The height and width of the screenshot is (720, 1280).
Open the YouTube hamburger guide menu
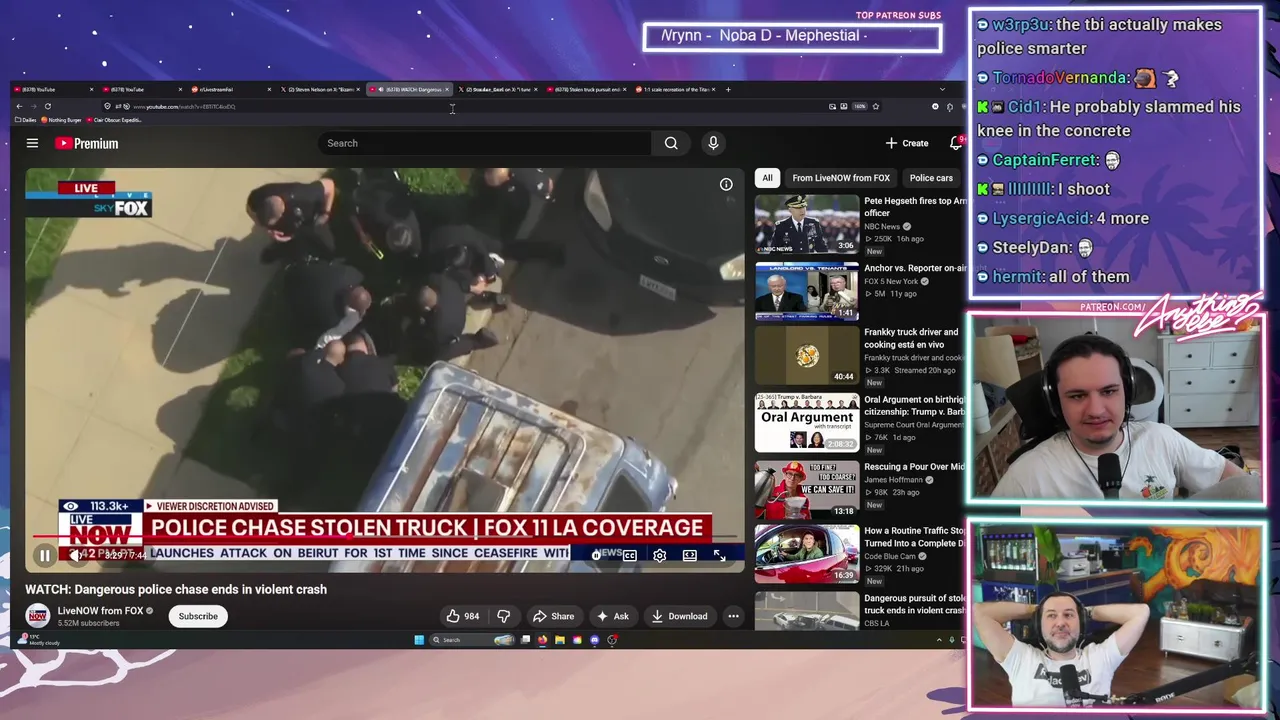[32, 143]
